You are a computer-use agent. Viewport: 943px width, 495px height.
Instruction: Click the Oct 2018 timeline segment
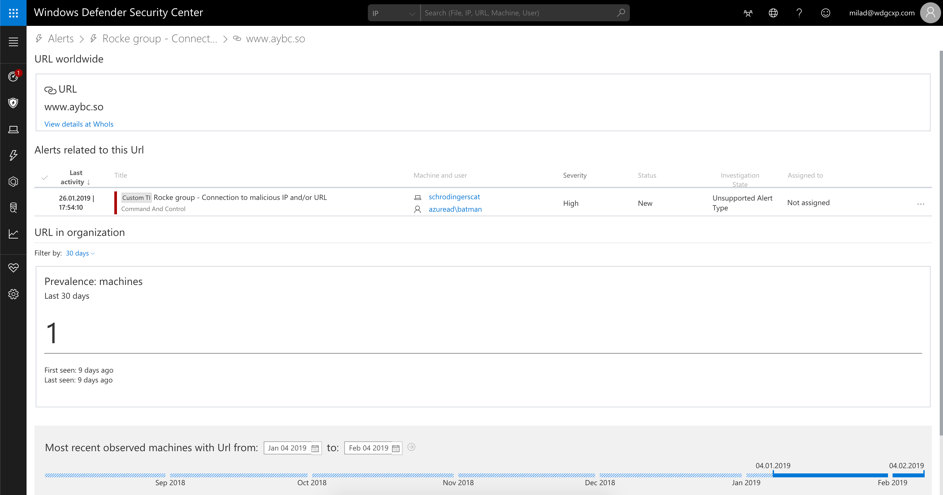pyautogui.click(x=382, y=475)
